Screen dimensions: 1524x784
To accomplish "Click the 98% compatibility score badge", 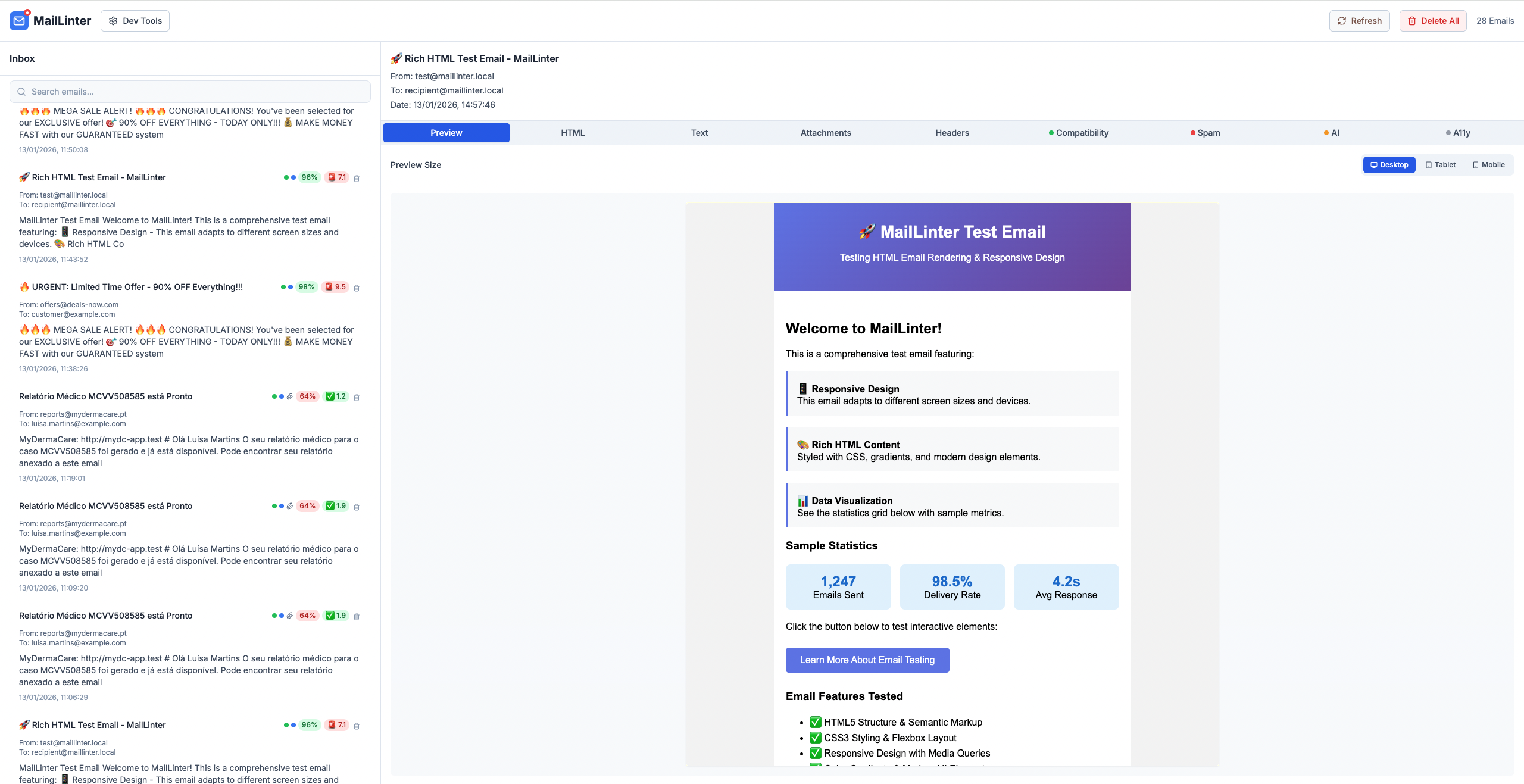I will pyautogui.click(x=307, y=287).
